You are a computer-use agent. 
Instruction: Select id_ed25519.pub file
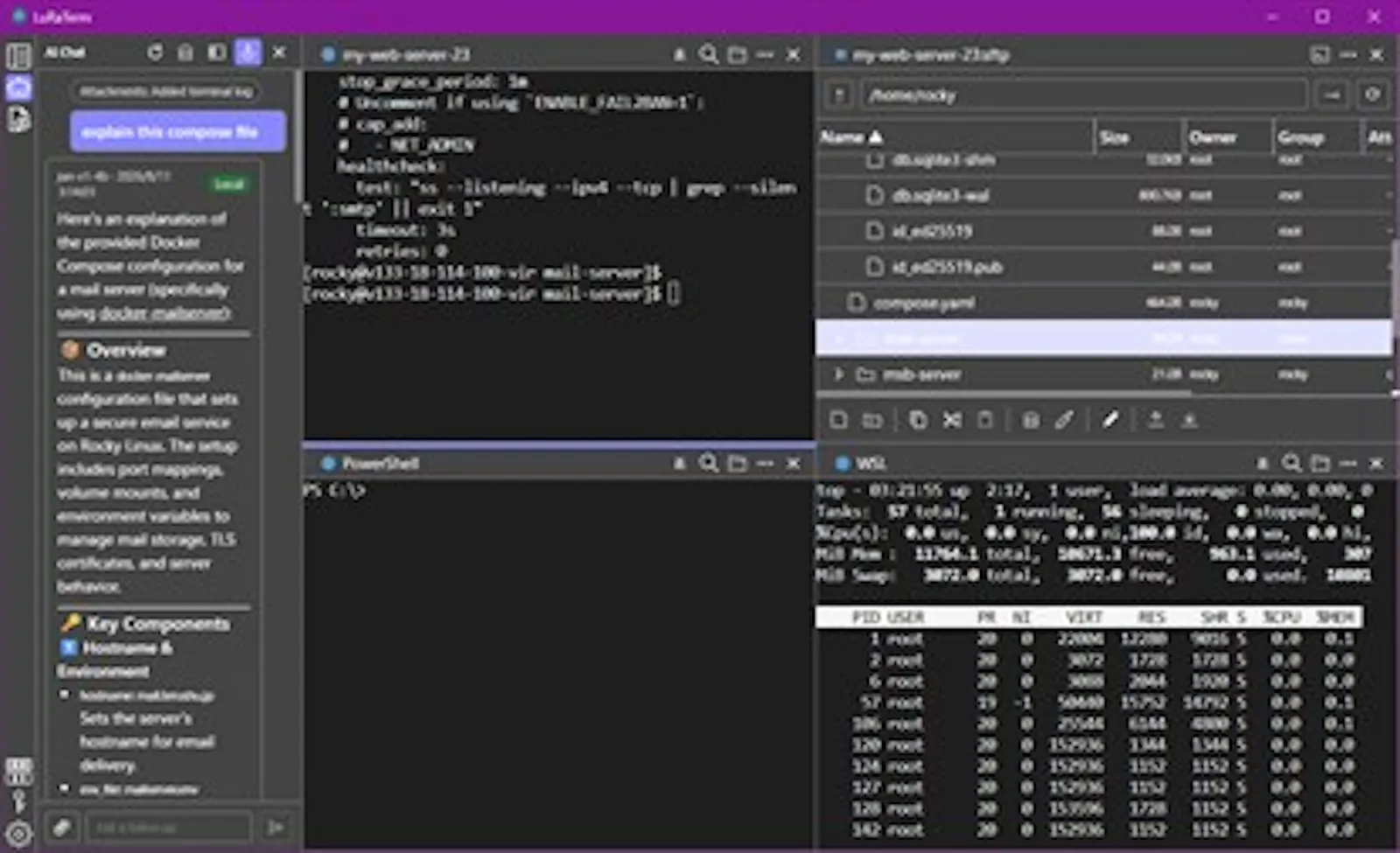click(1104, 267)
